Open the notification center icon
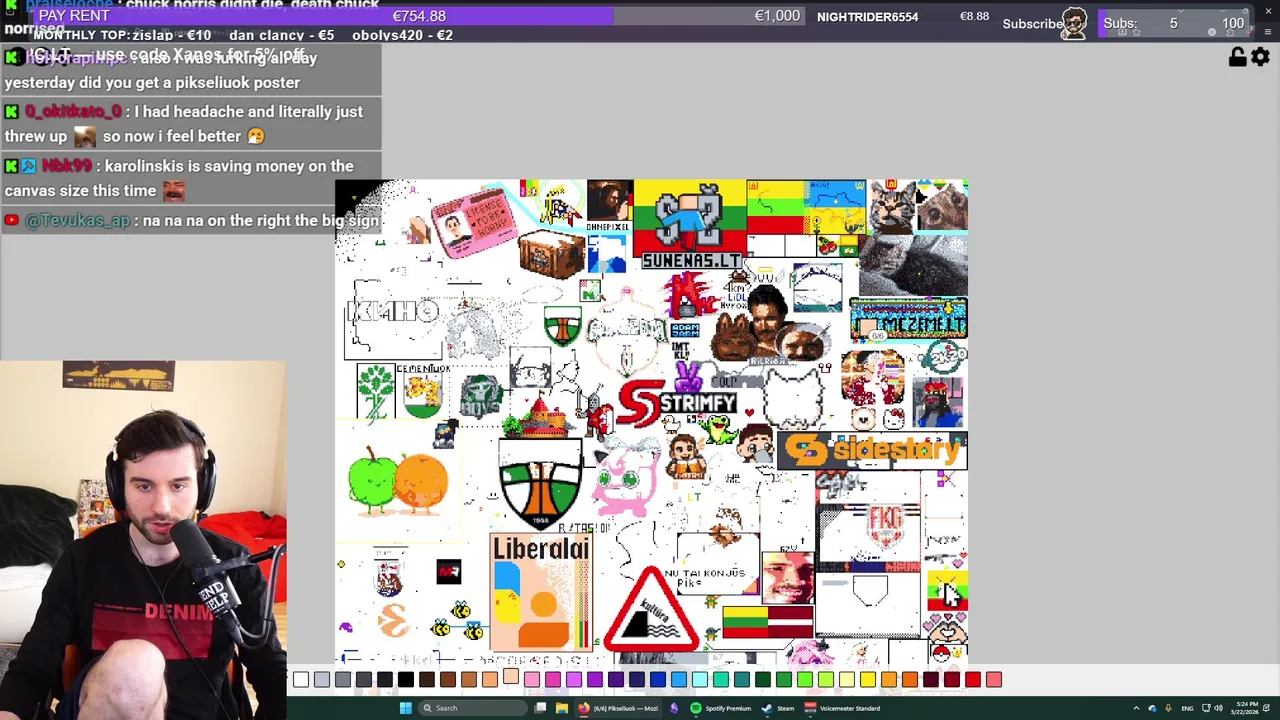The height and width of the screenshot is (720, 1280). pyautogui.click(x=1266, y=708)
